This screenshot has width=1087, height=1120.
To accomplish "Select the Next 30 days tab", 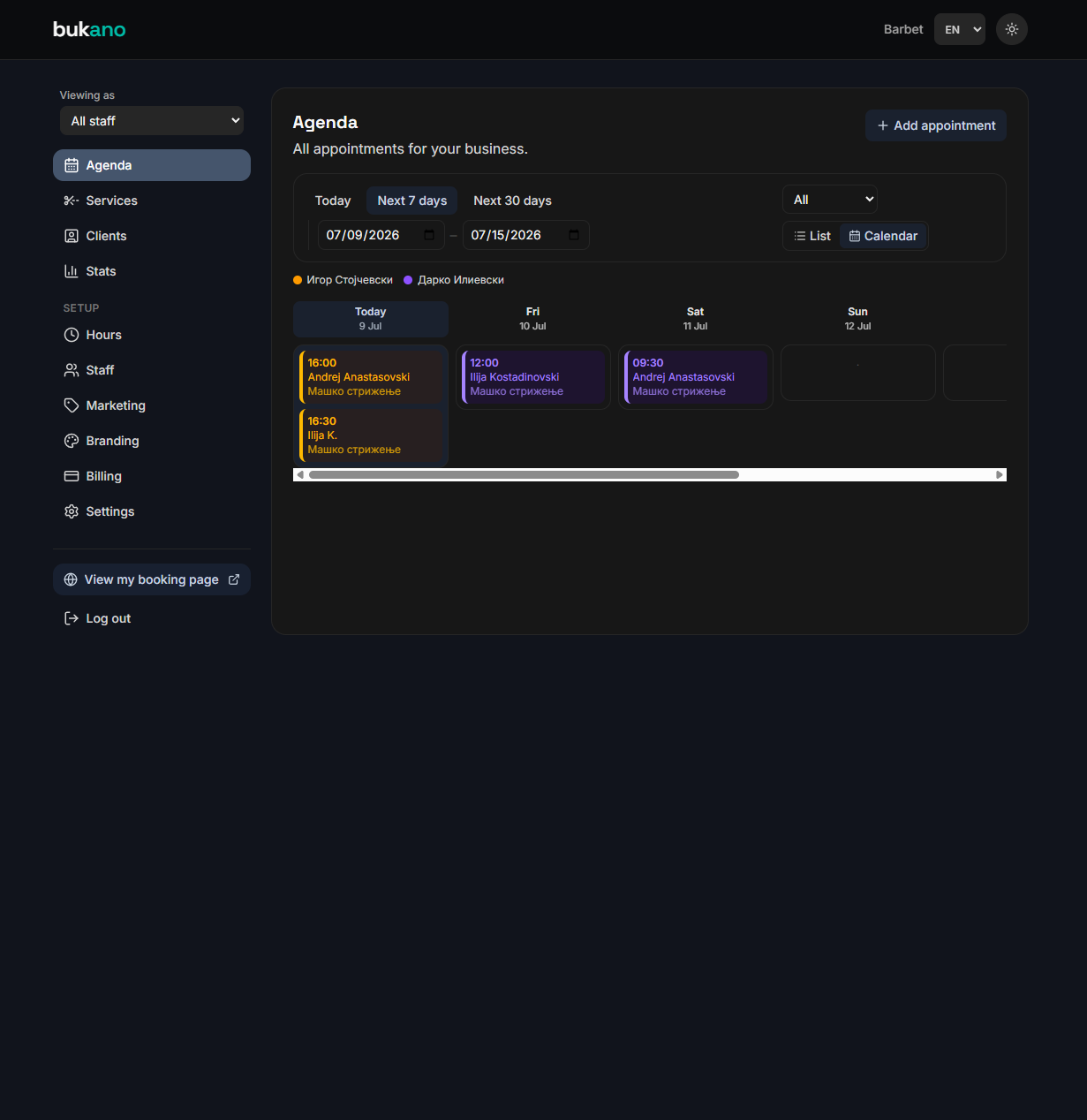I will click(512, 201).
